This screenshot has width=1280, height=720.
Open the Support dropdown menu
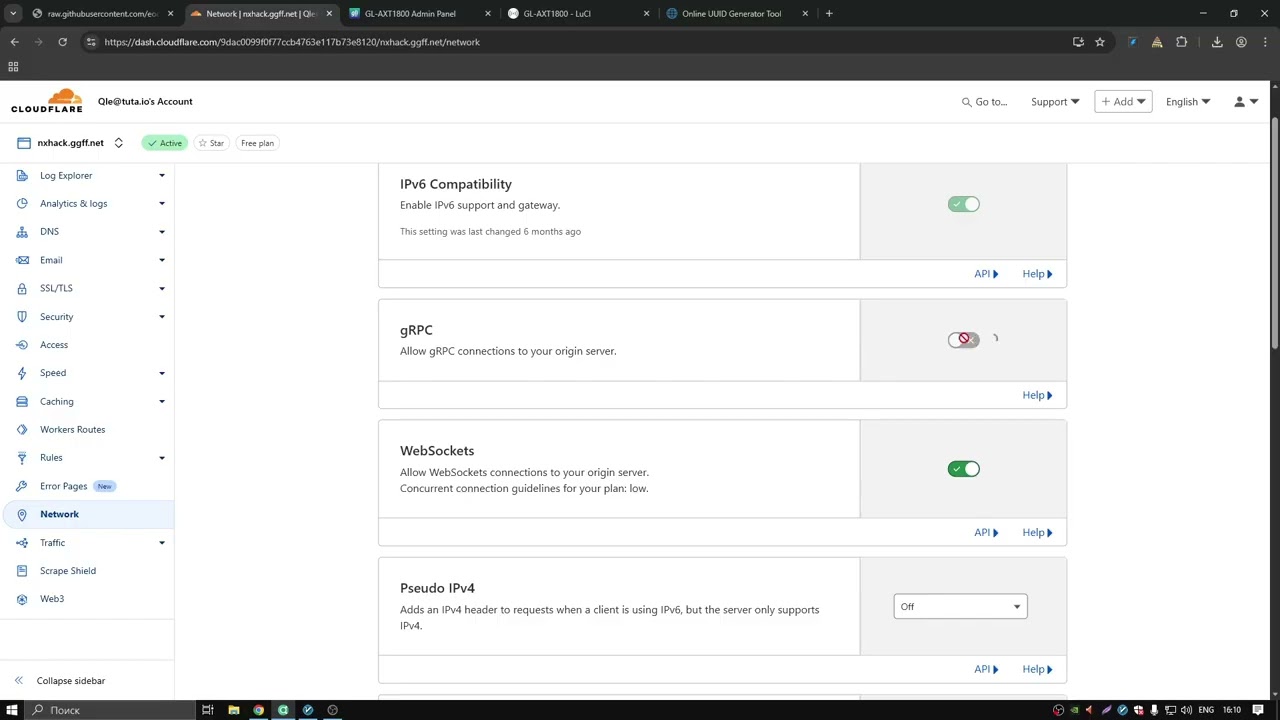[x=1055, y=102]
